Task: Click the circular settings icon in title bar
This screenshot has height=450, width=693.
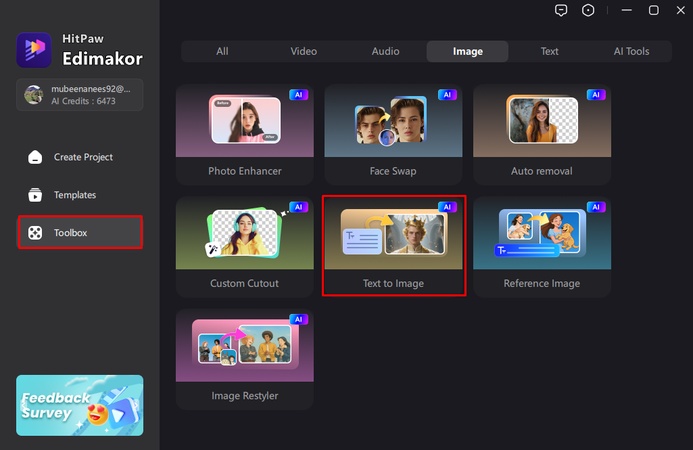Action: [x=588, y=10]
